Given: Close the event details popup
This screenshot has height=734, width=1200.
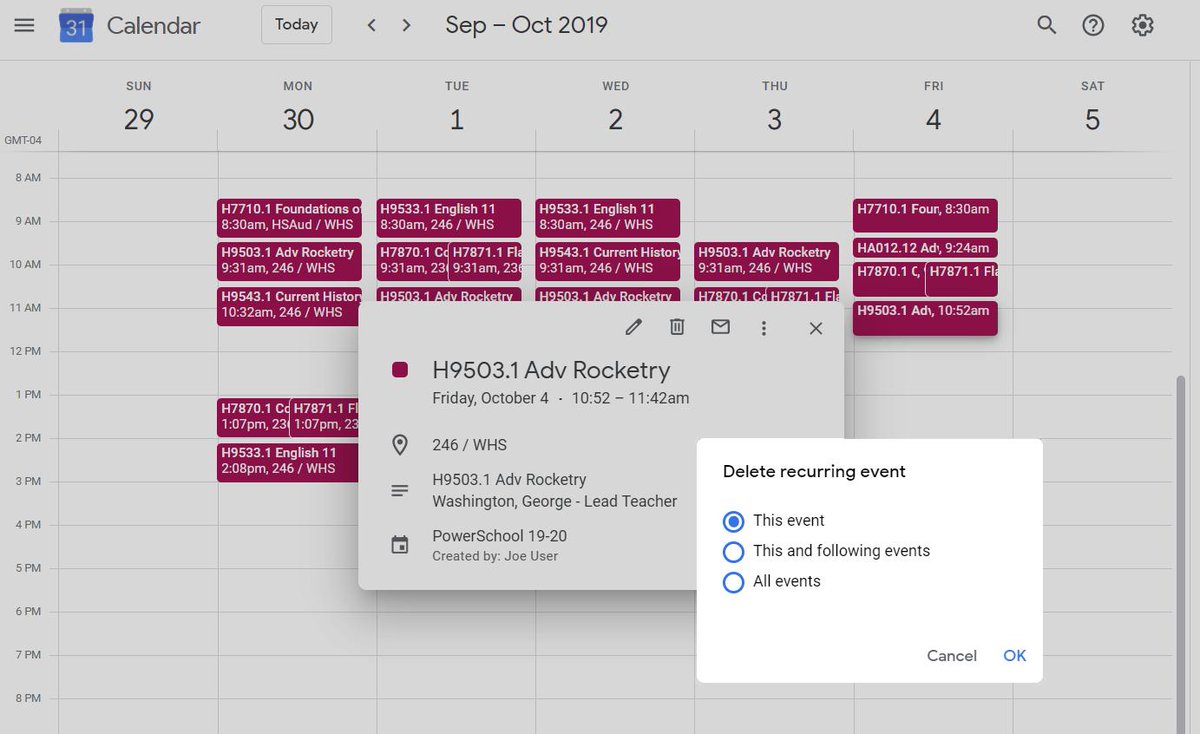Looking at the screenshot, I should tap(815, 327).
